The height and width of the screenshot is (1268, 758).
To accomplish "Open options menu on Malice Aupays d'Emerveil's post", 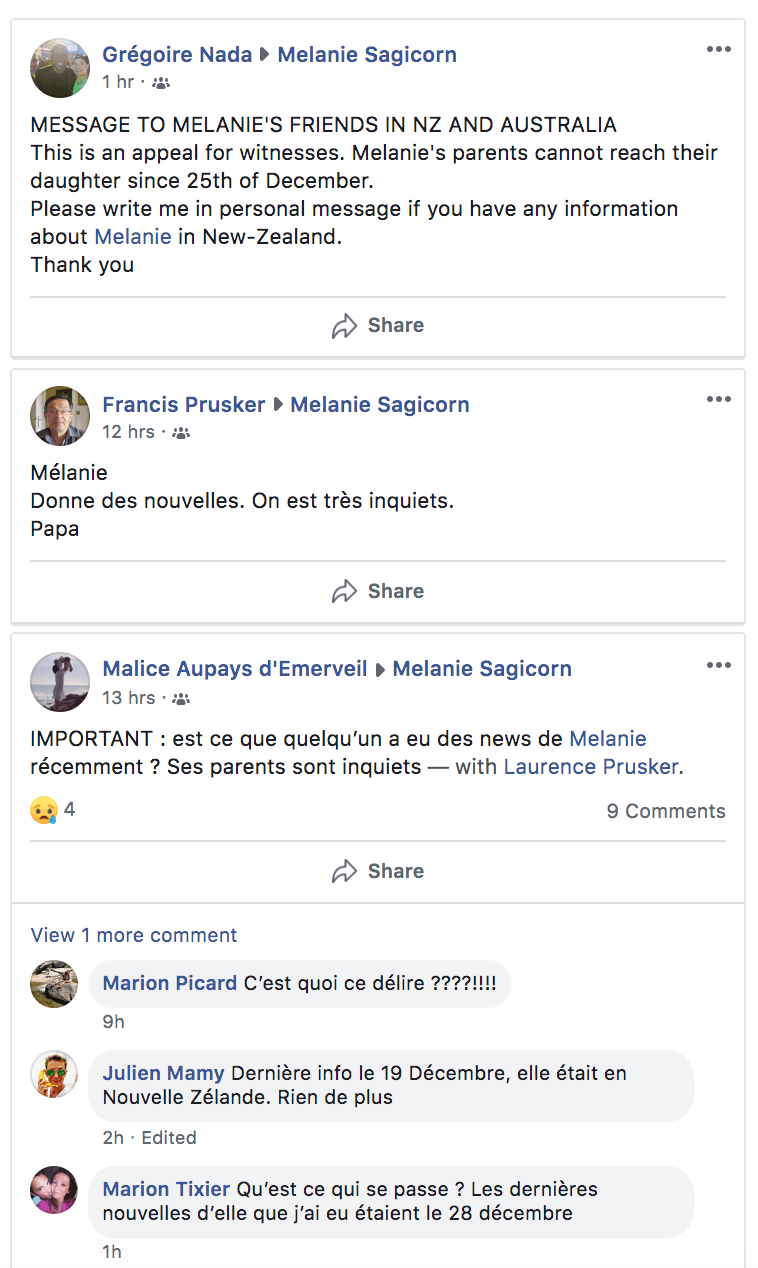I will 719,665.
